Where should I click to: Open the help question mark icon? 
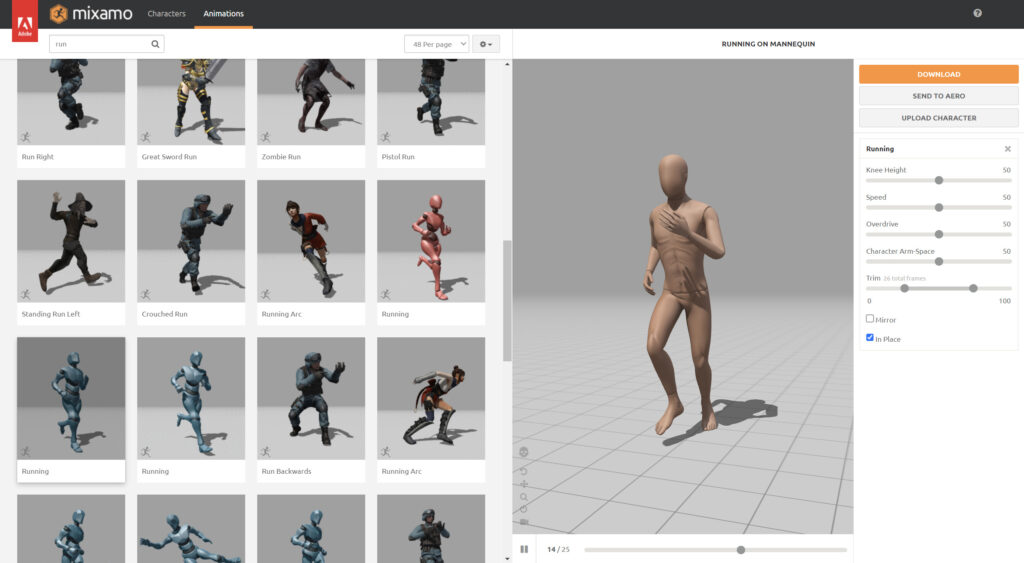pos(977,14)
